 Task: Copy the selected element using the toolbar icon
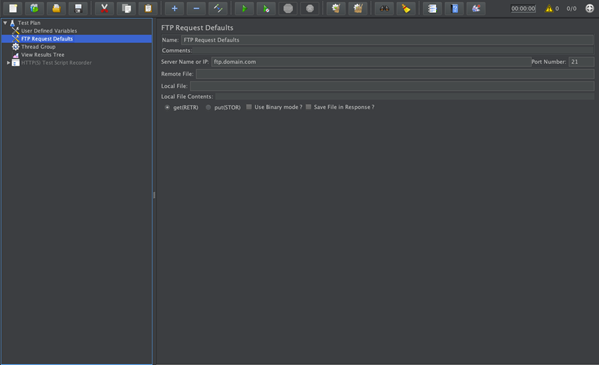point(126,8)
